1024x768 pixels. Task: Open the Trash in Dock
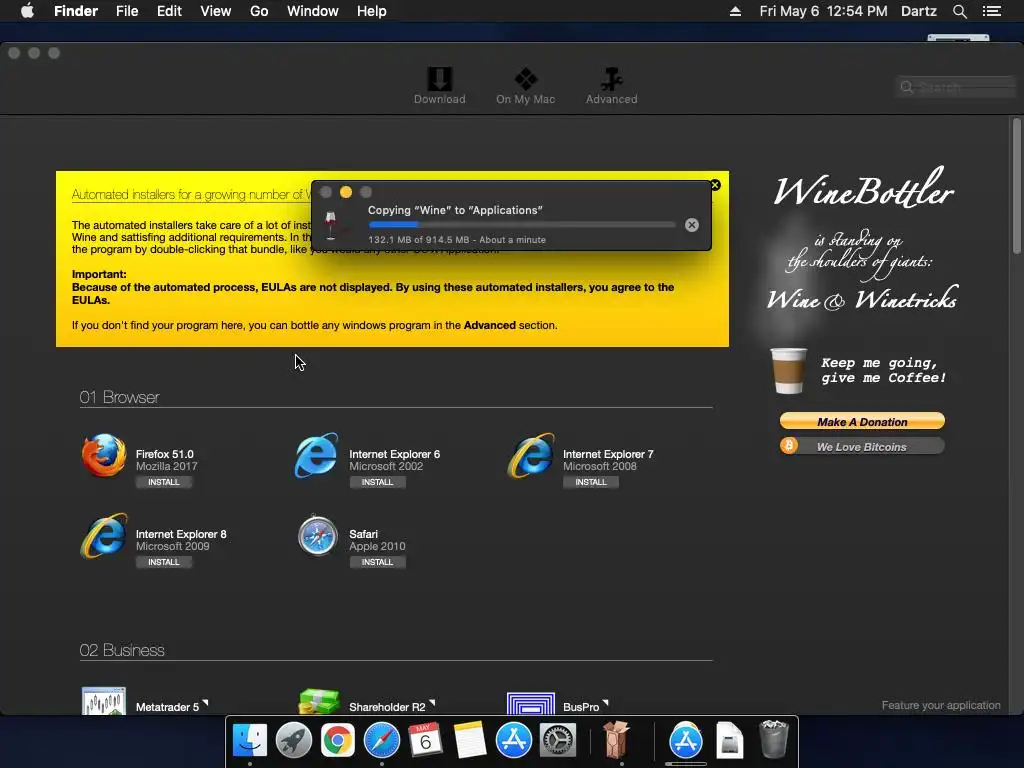774,739
